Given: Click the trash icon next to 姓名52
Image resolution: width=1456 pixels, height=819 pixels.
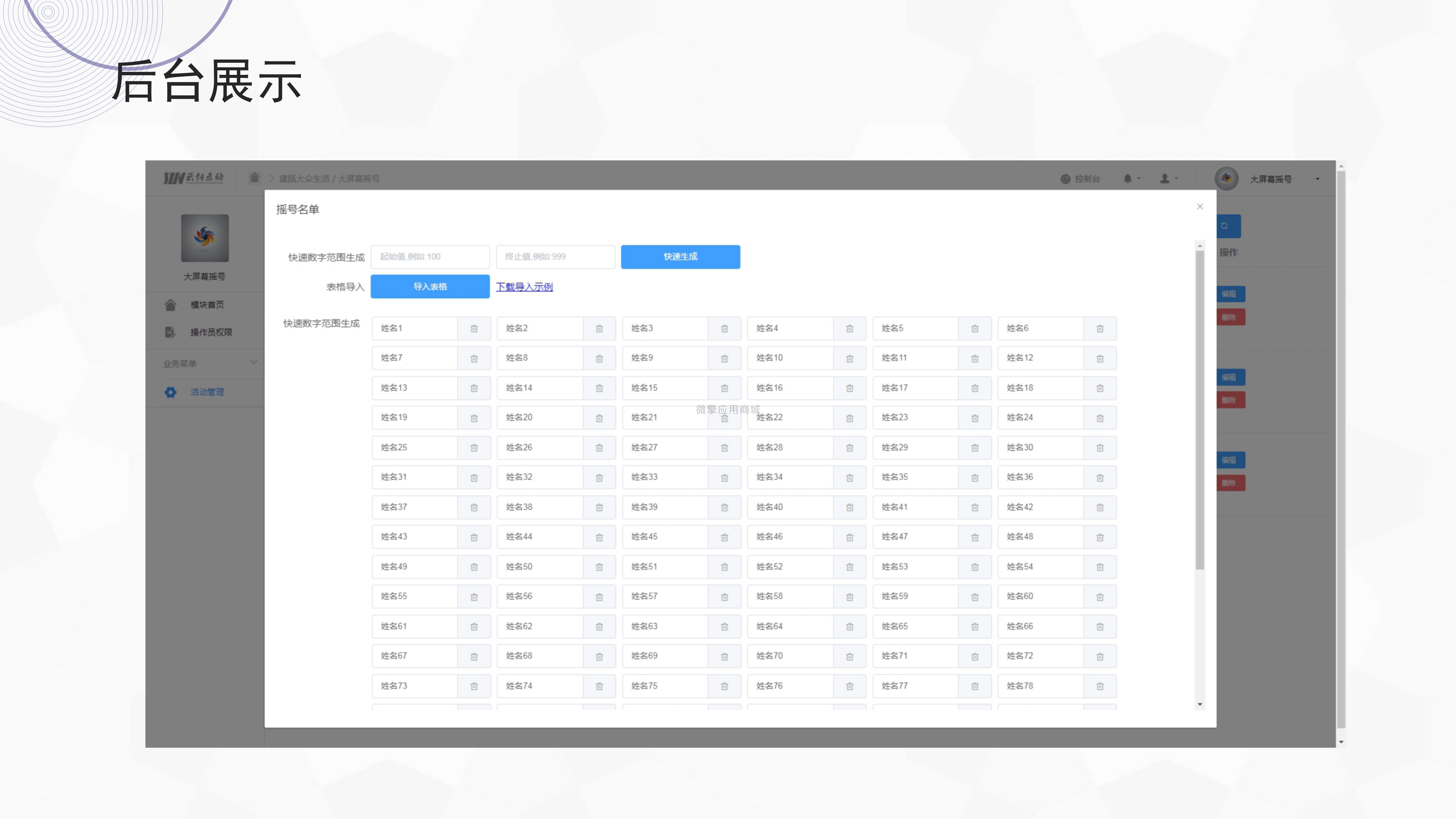Looking at the screenshot, I should click(850, 567).
